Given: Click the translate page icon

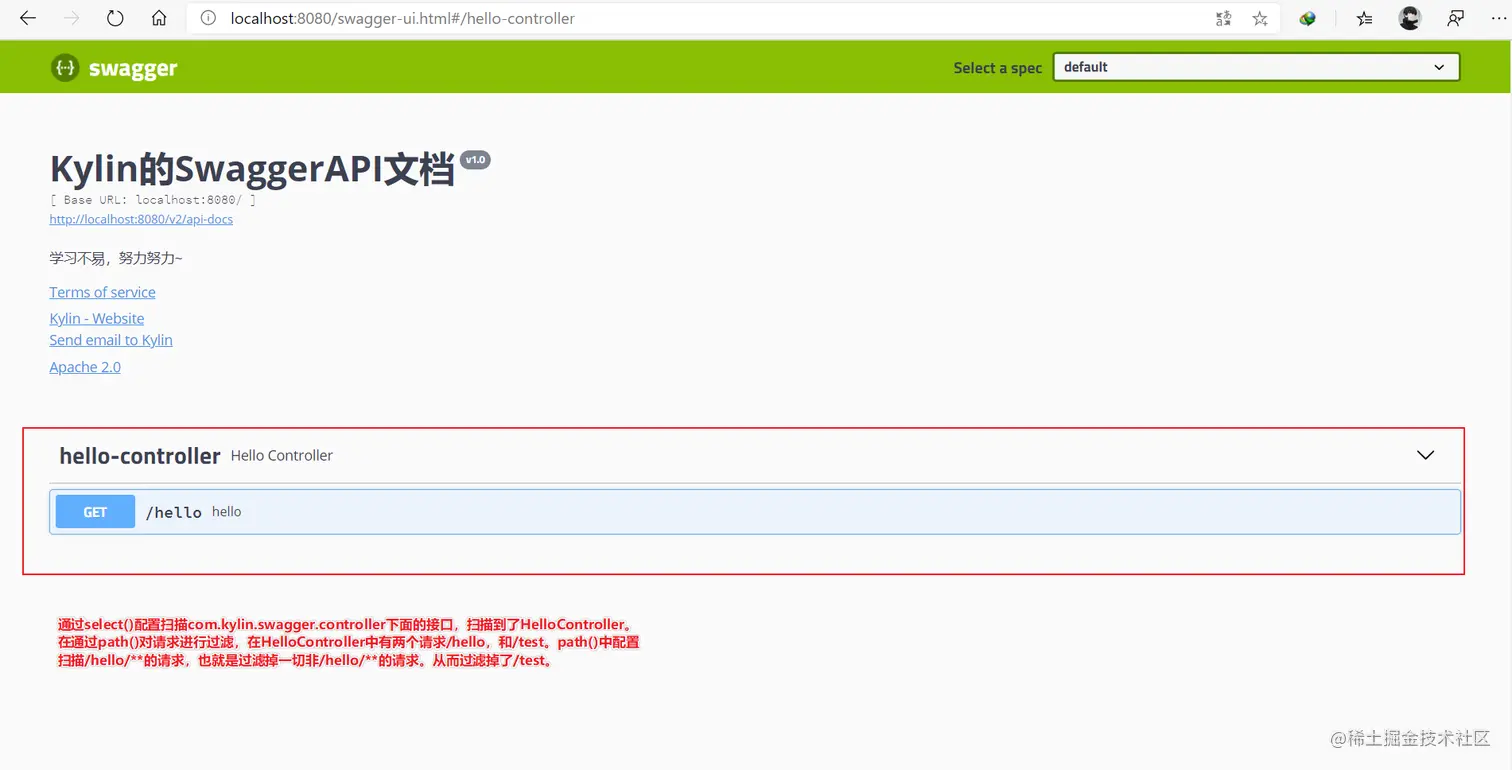Looking at the screenshot, I should point(1223,18).
